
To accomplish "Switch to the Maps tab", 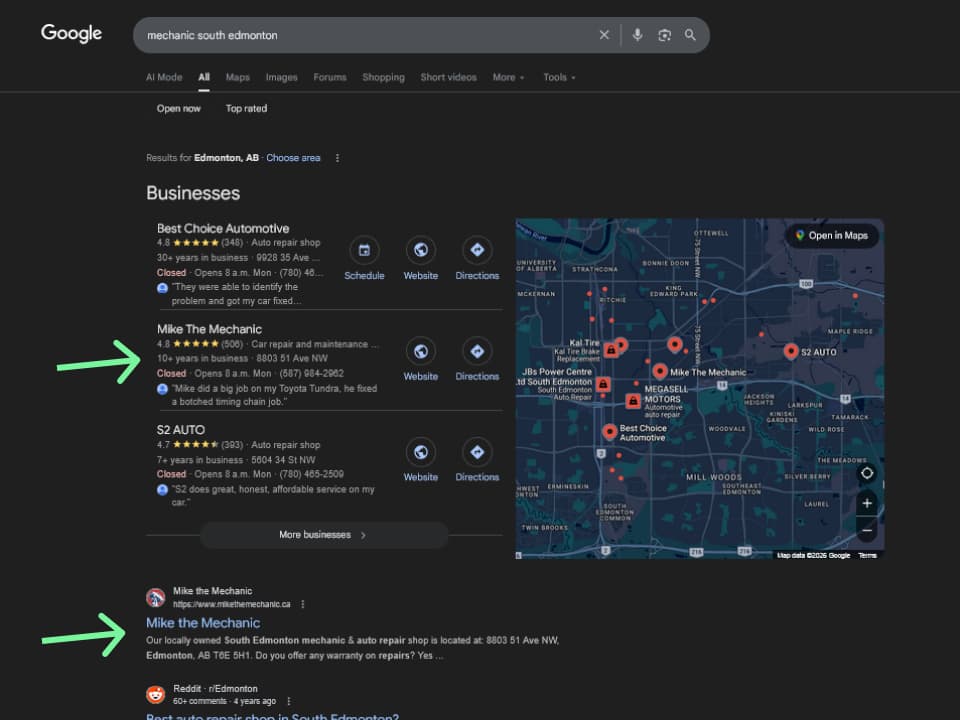I will 238,77.
